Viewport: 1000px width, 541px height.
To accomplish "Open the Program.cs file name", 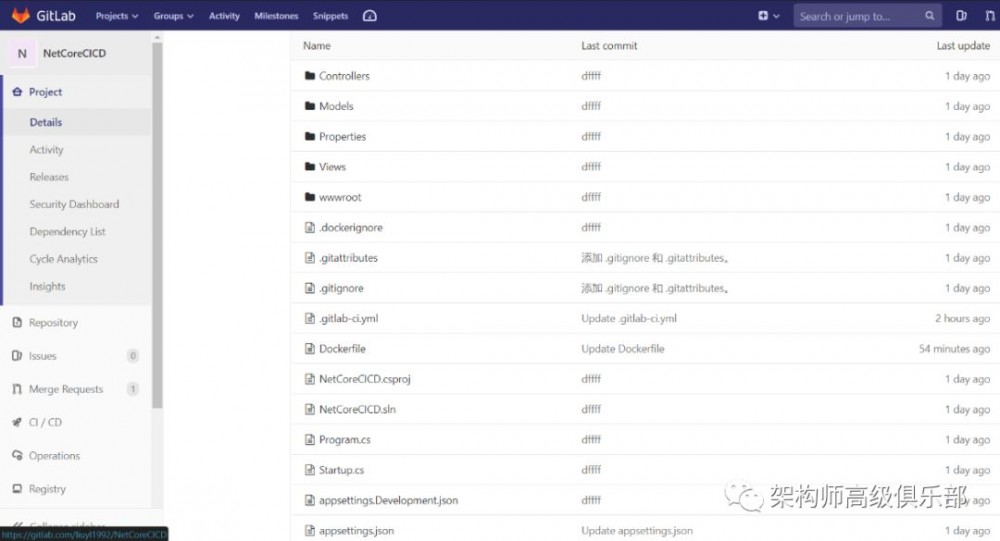I will tap(344, 440).
